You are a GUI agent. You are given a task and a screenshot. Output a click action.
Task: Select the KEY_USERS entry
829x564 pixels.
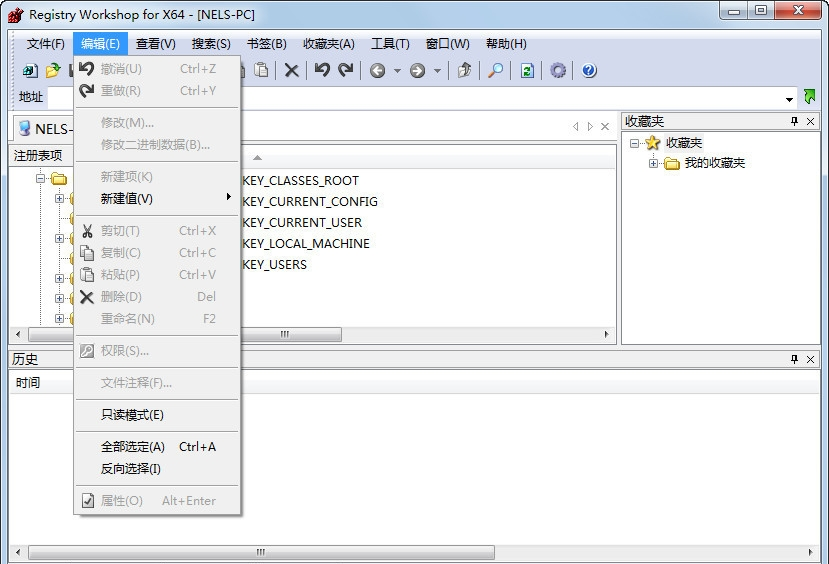coord(274,265)
